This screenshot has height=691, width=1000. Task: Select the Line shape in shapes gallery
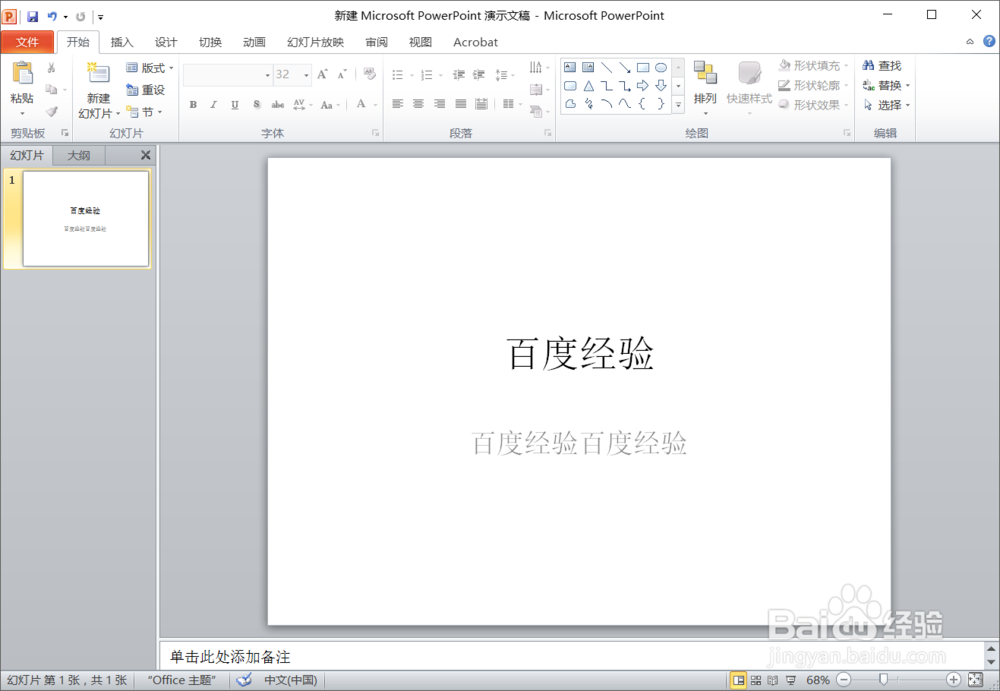click(607, 68)
